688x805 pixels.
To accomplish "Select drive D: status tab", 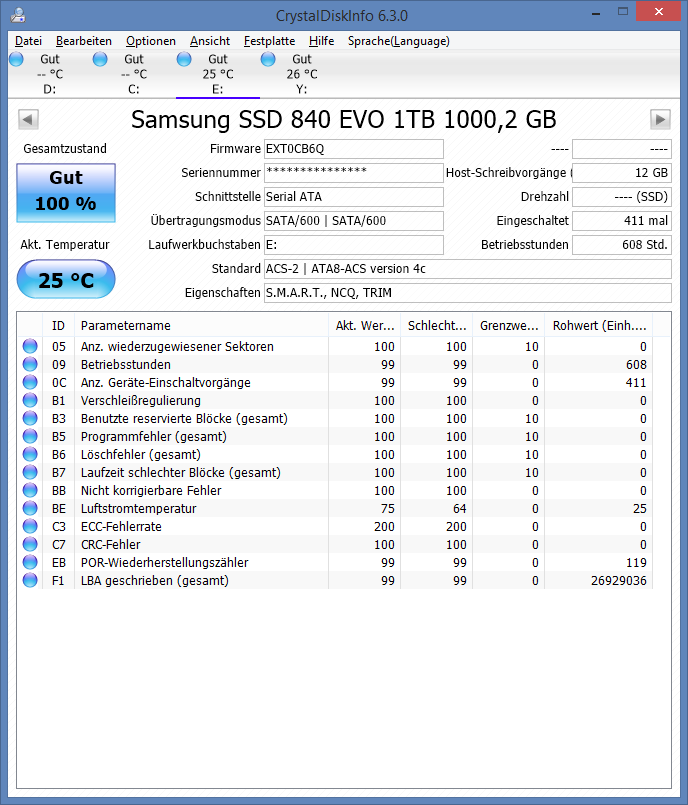I will click(x=50, y=74).
